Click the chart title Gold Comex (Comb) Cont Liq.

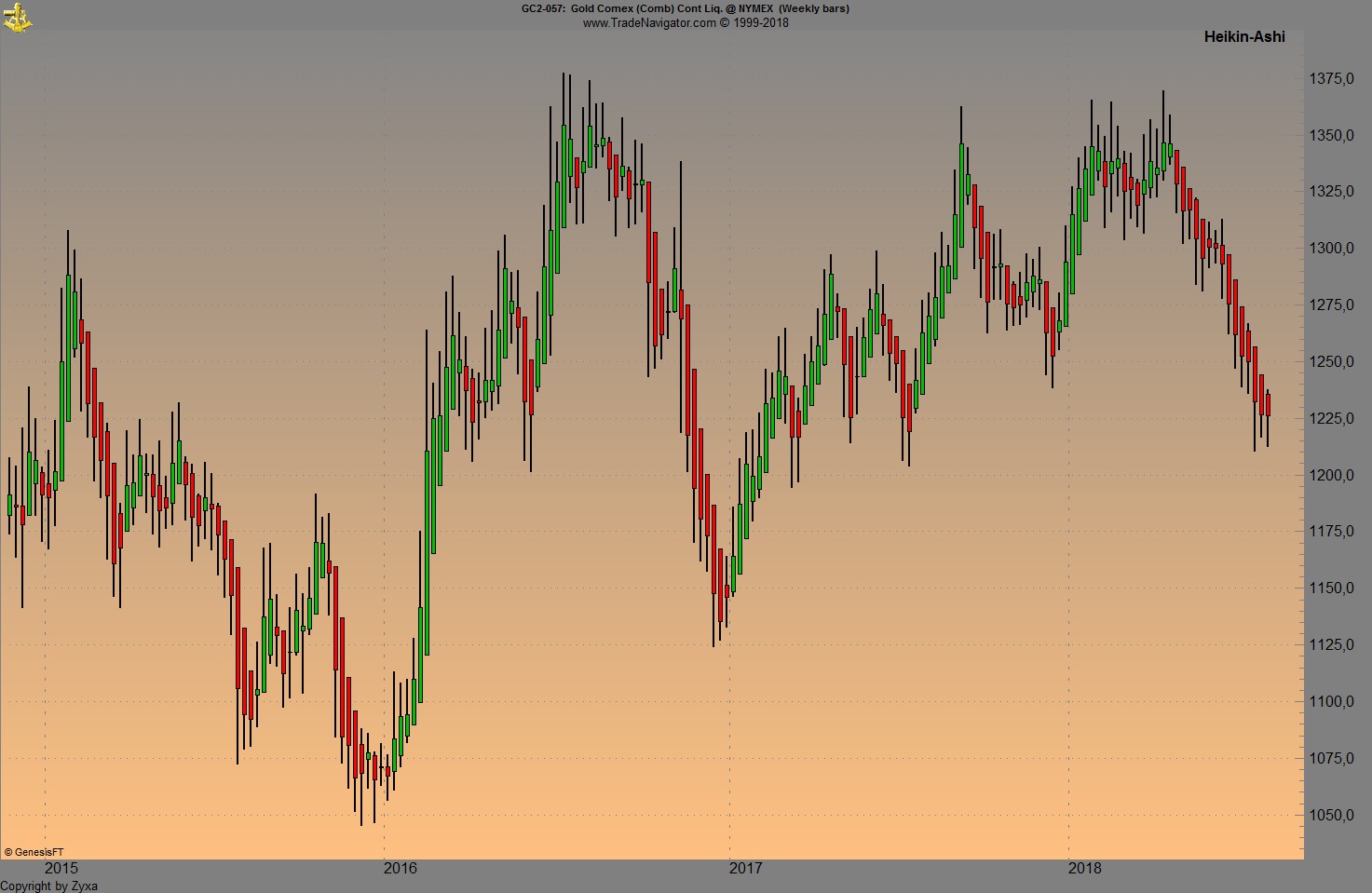point(647,8)
